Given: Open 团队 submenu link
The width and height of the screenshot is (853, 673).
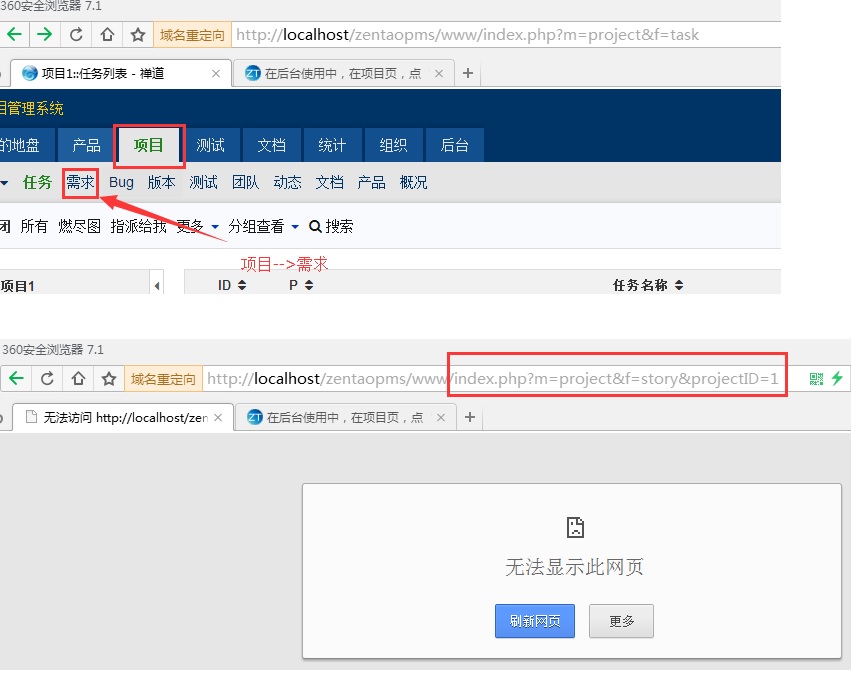Looking at the screenshot, I should tap(245, 182).
